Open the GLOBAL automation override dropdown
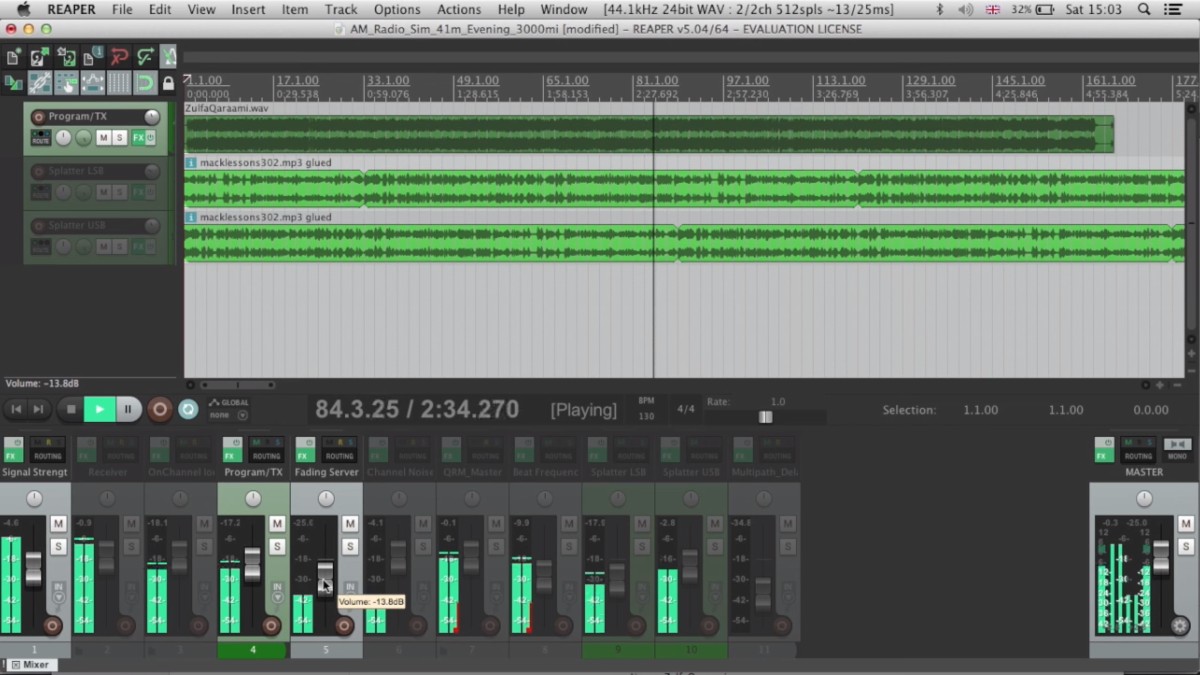 pyautogui.click(x=229, y=409)
